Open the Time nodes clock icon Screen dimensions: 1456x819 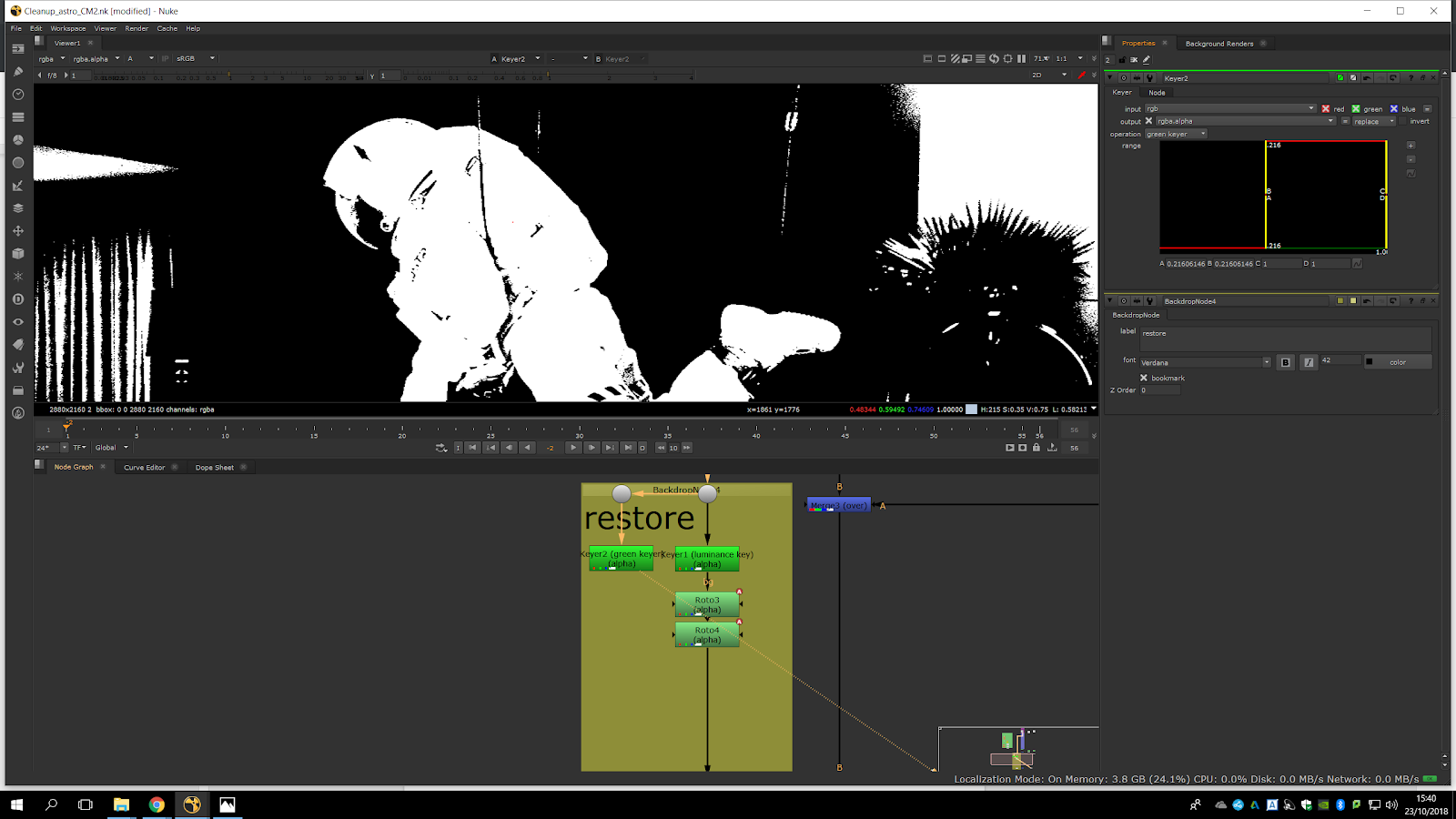17,95
